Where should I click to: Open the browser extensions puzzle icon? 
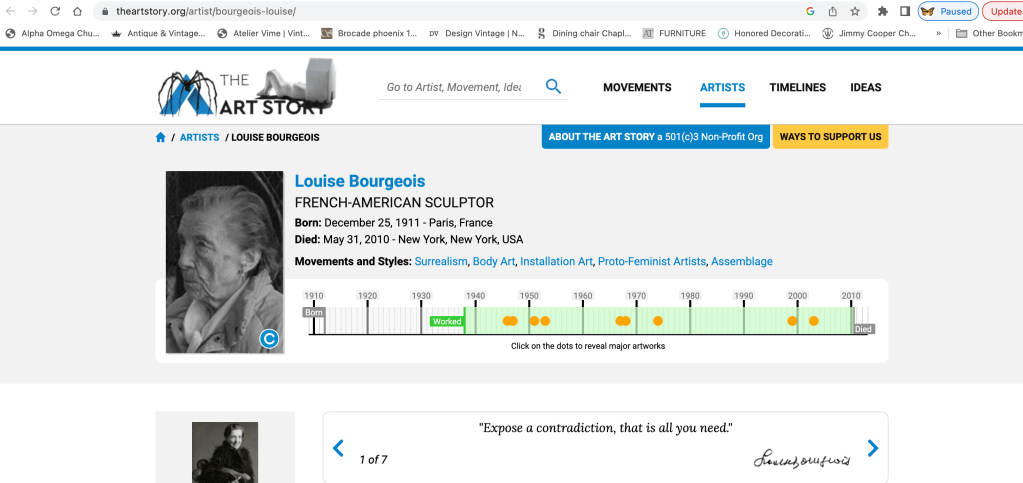click(x=882, y=11)
